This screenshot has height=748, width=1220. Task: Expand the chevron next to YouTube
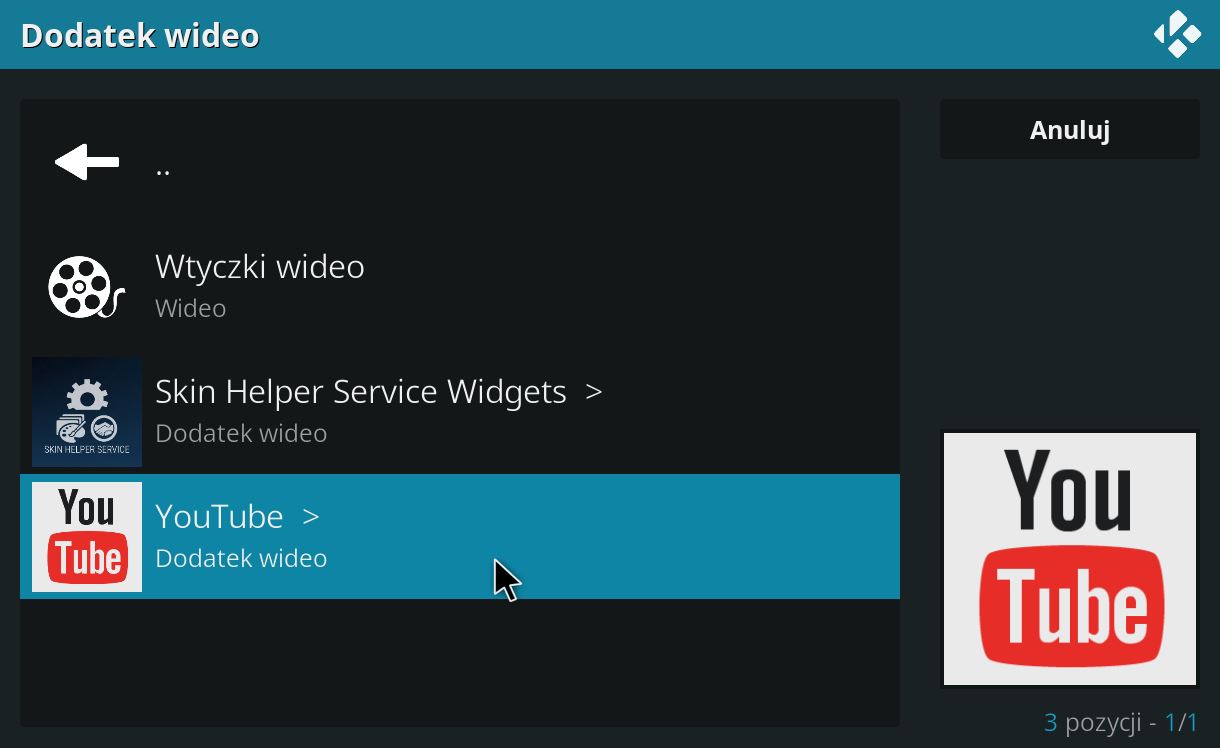tap(311, 517)
